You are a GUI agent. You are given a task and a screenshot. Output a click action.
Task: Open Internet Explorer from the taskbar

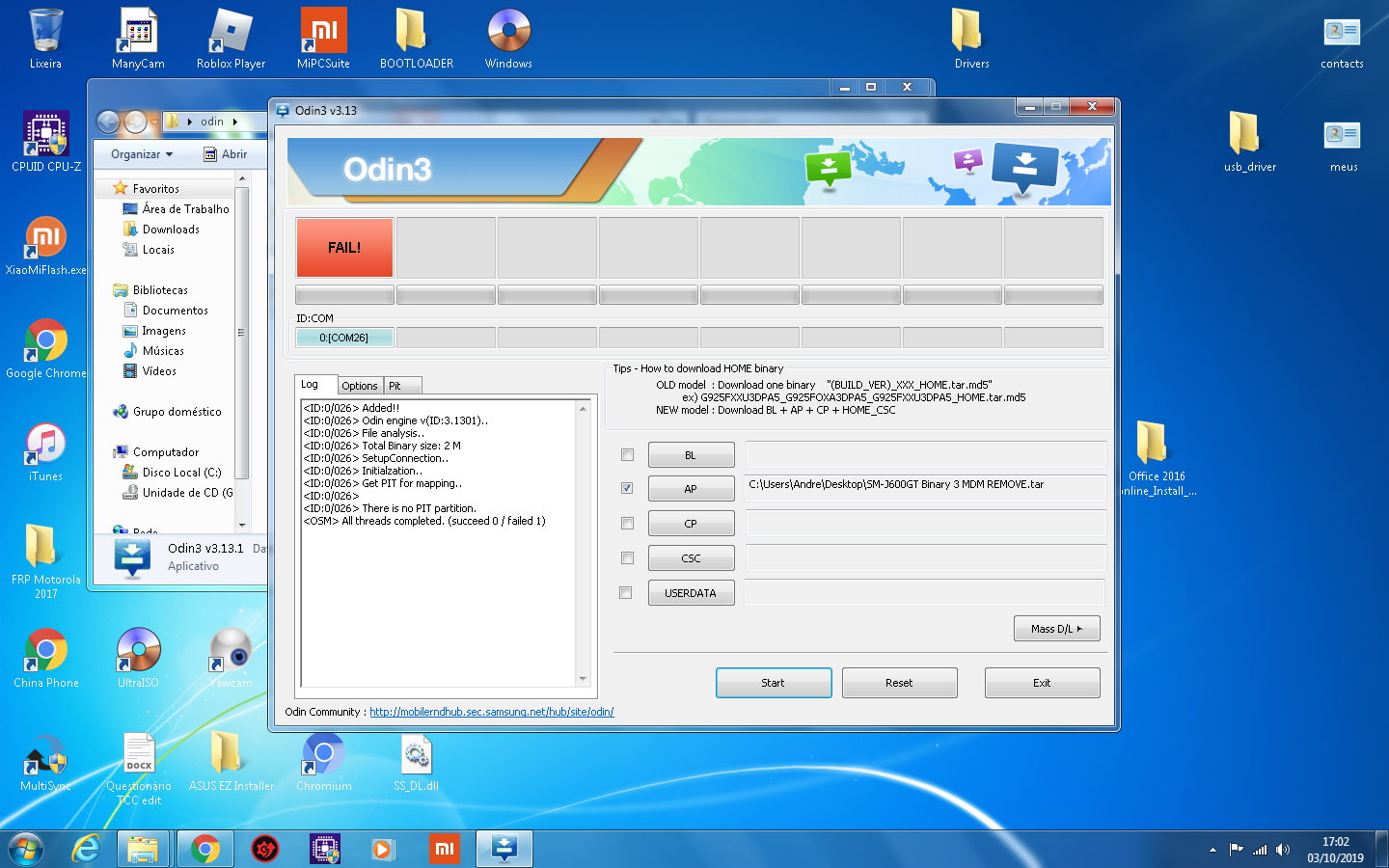86,849
